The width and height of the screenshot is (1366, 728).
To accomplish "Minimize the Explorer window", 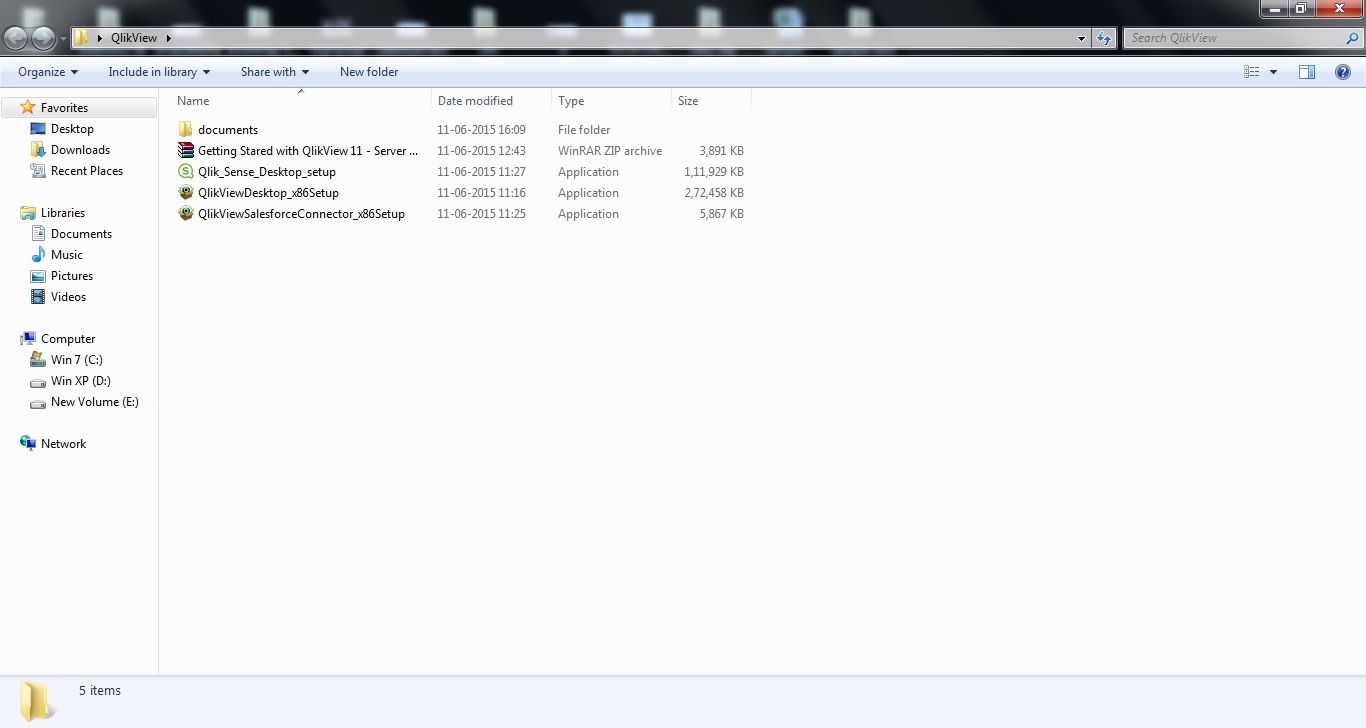I will (1273, 8).
